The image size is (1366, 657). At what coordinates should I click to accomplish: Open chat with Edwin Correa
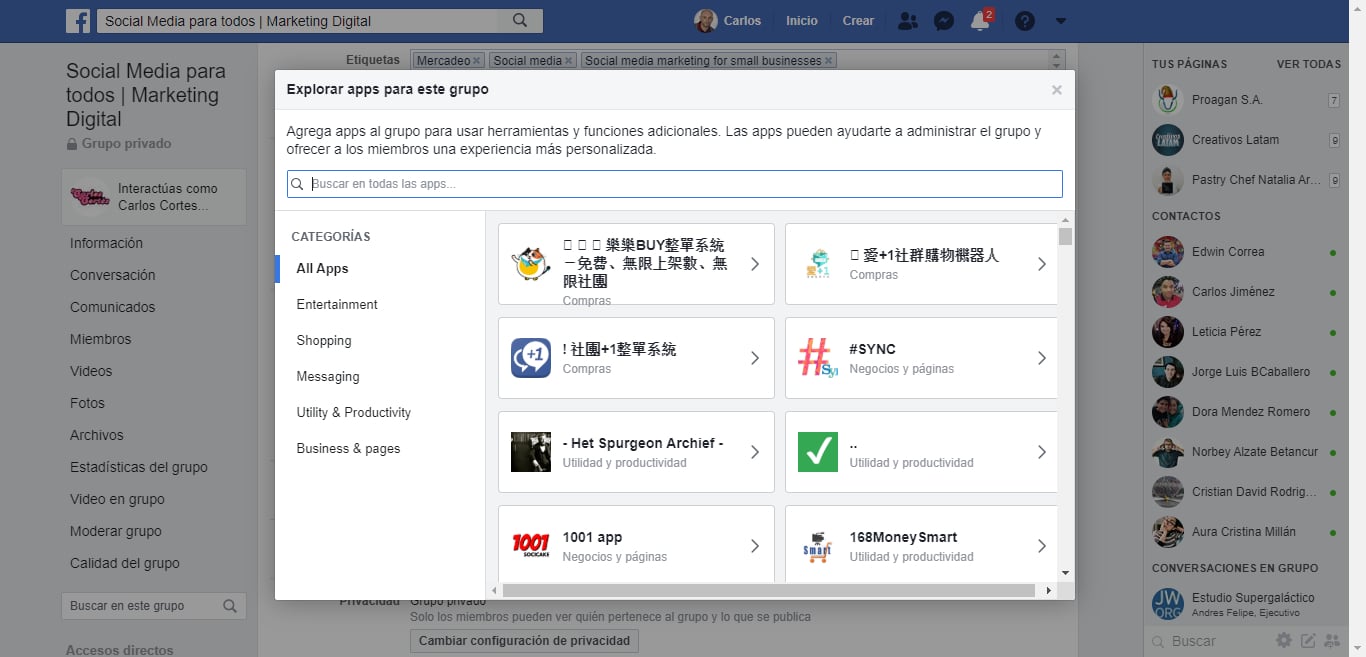pos(1246,252)
